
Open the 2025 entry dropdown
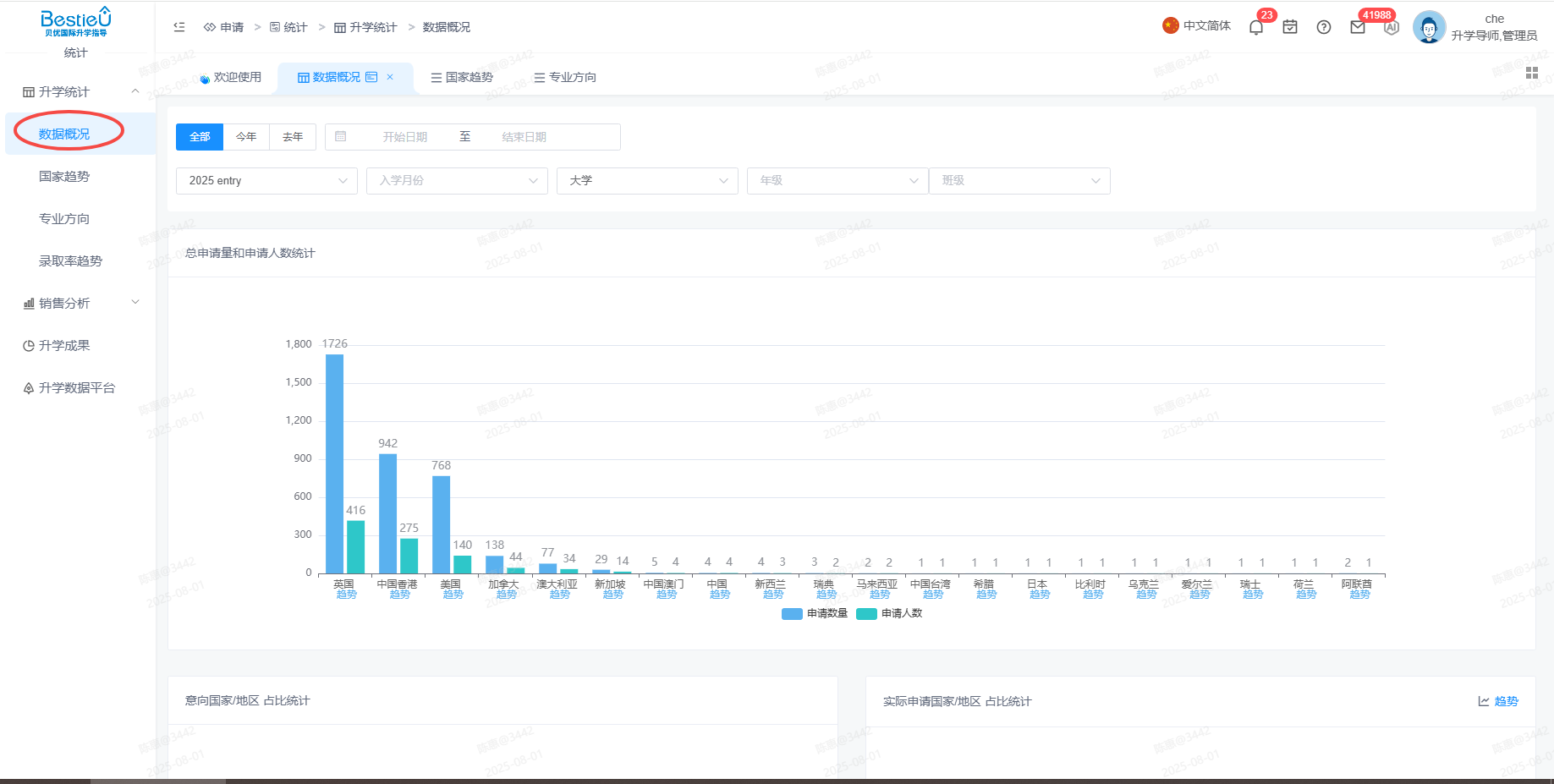pyautogui.click(x=266, y=181)
